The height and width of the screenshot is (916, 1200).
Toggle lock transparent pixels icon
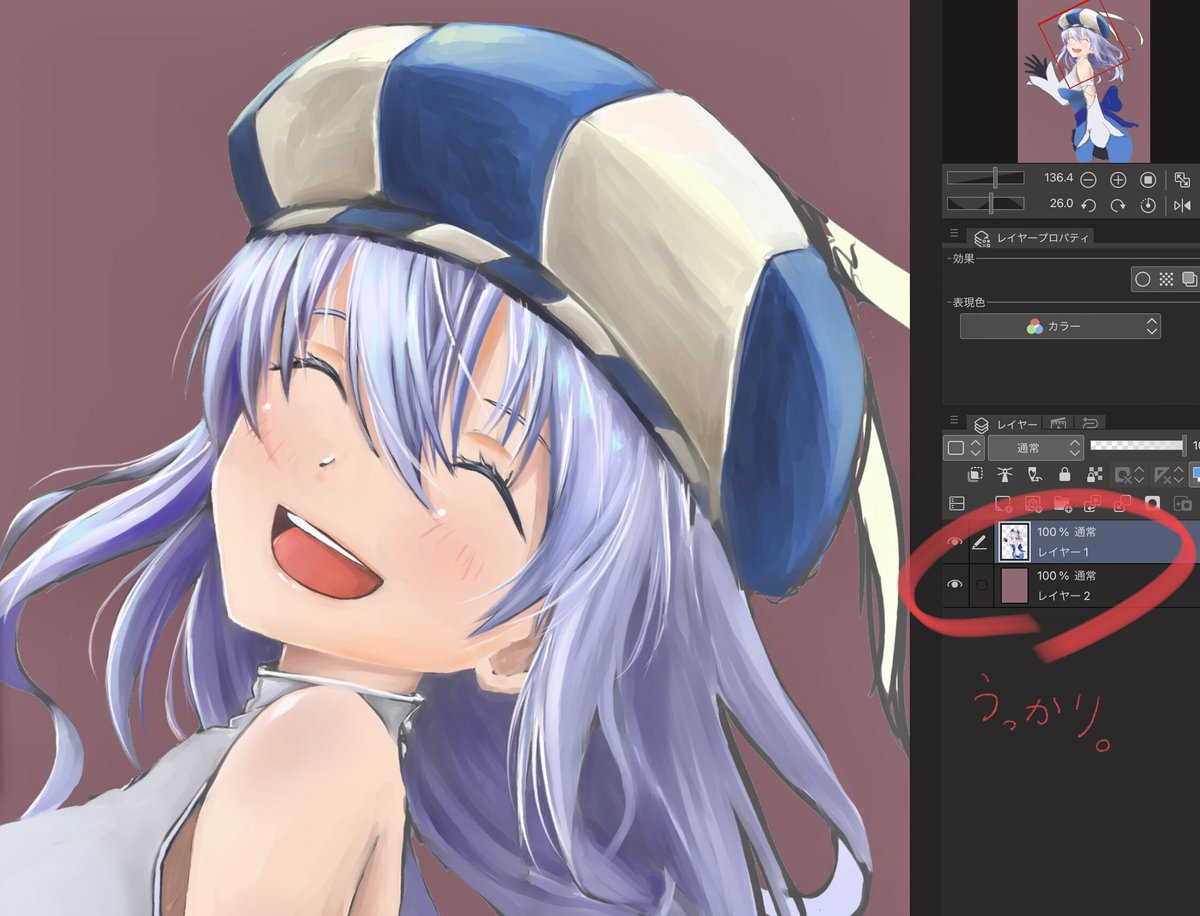(1094, 476)
